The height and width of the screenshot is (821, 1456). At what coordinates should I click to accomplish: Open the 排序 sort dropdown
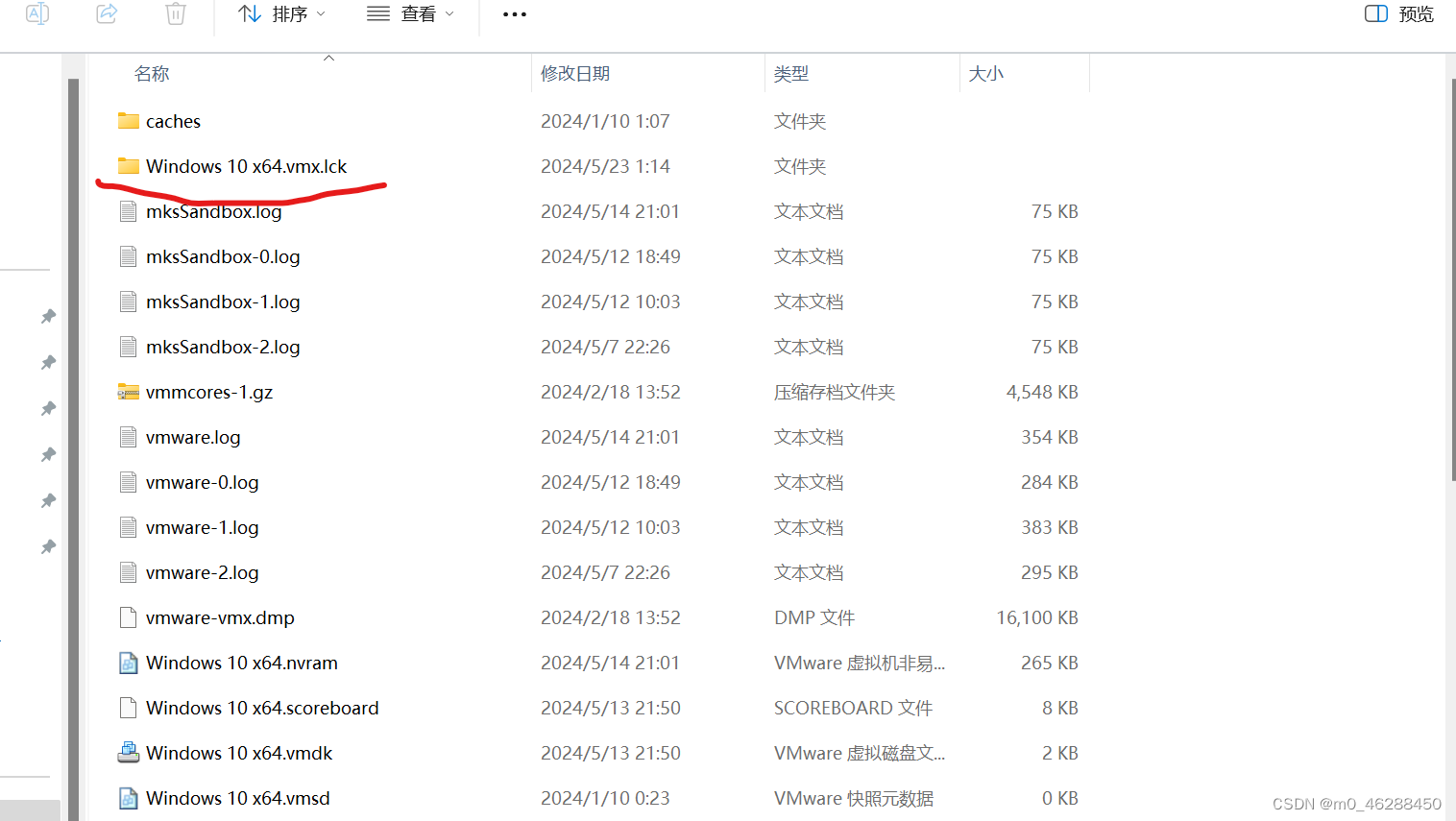point(282,13)
